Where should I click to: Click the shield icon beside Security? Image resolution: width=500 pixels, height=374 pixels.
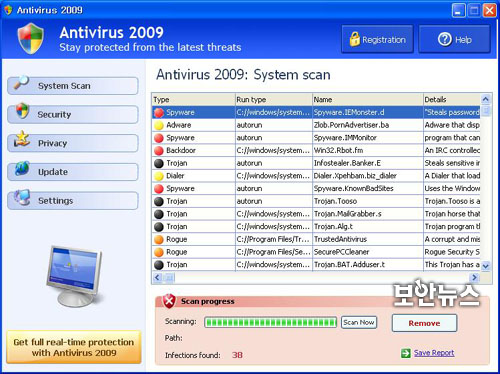click(x=22, y=110)
